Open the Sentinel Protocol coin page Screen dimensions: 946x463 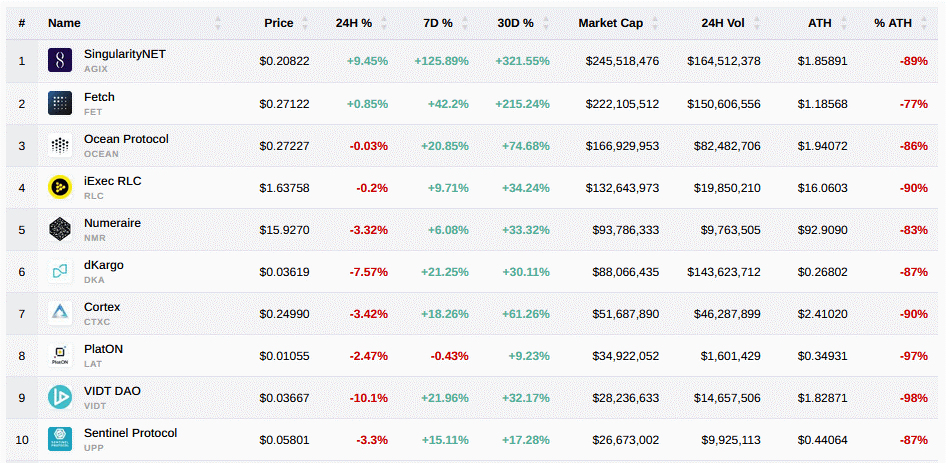point(130,433)
